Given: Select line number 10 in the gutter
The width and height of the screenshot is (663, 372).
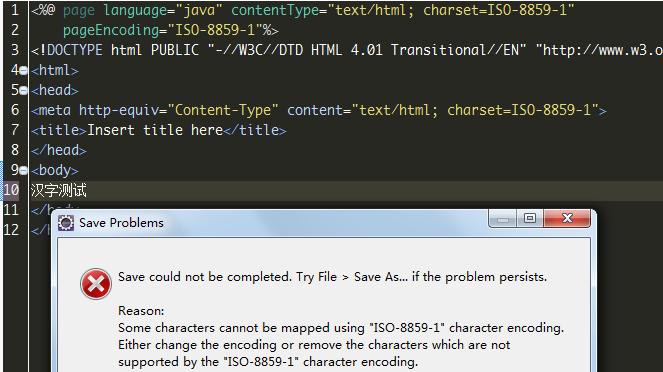Looking at the screenshot, I should point(11,190).
